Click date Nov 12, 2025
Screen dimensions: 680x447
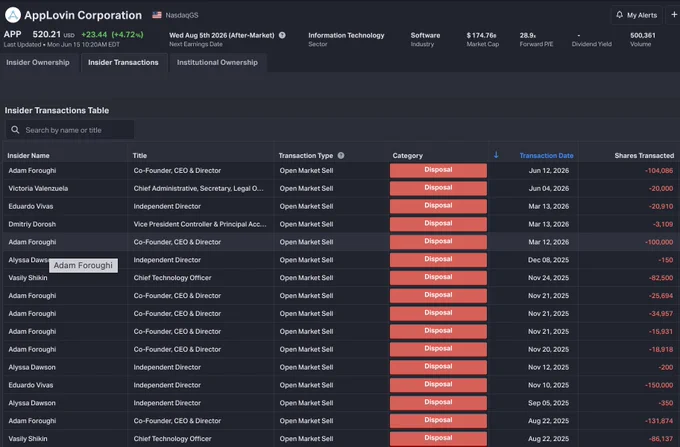549,367
